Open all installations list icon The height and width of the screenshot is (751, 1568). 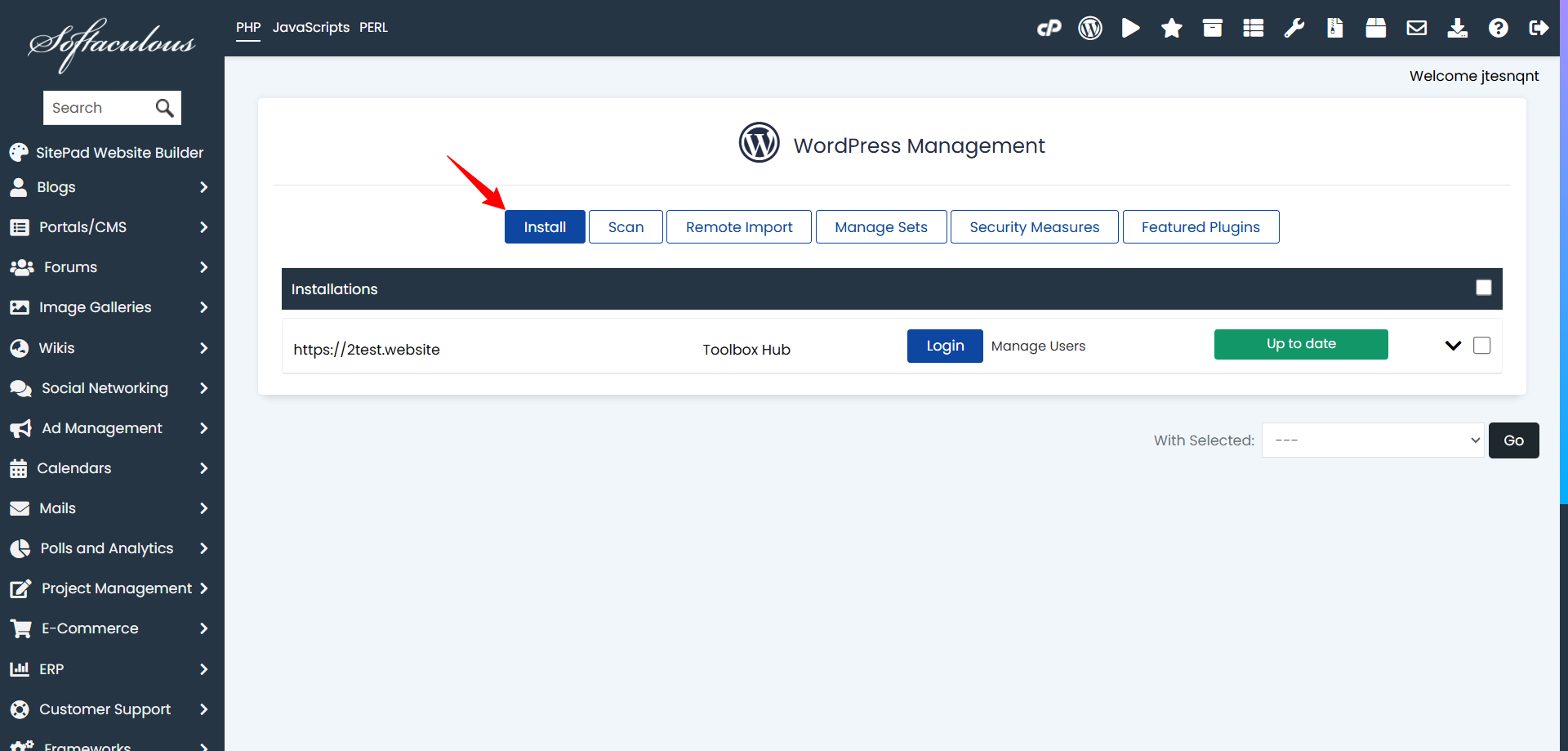click(1254, 29)
